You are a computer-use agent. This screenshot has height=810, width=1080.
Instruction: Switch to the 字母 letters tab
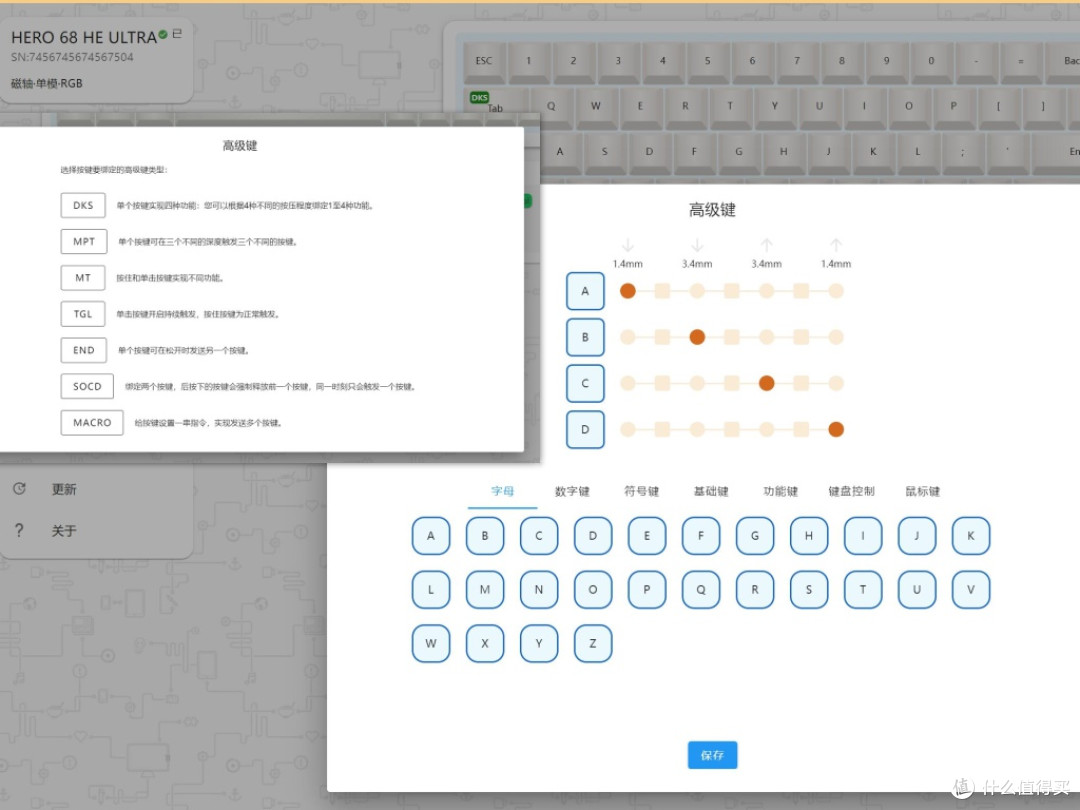(x=502, y=491)
